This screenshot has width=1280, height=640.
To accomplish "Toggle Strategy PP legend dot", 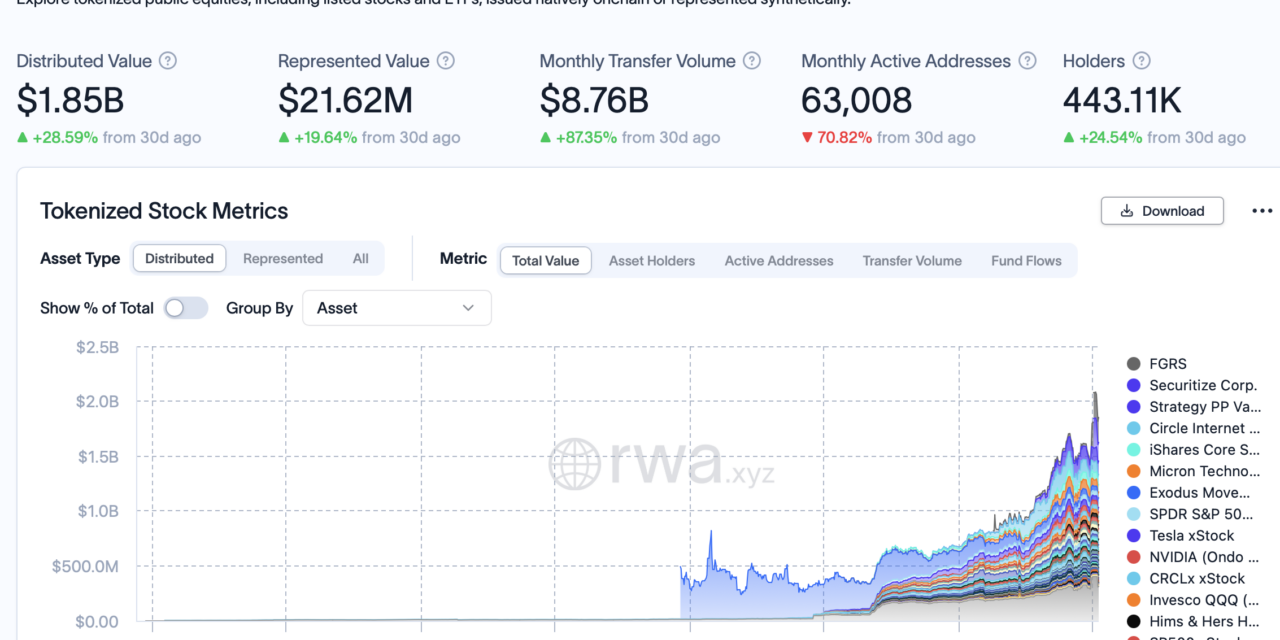I will (x=1134, y=407).
